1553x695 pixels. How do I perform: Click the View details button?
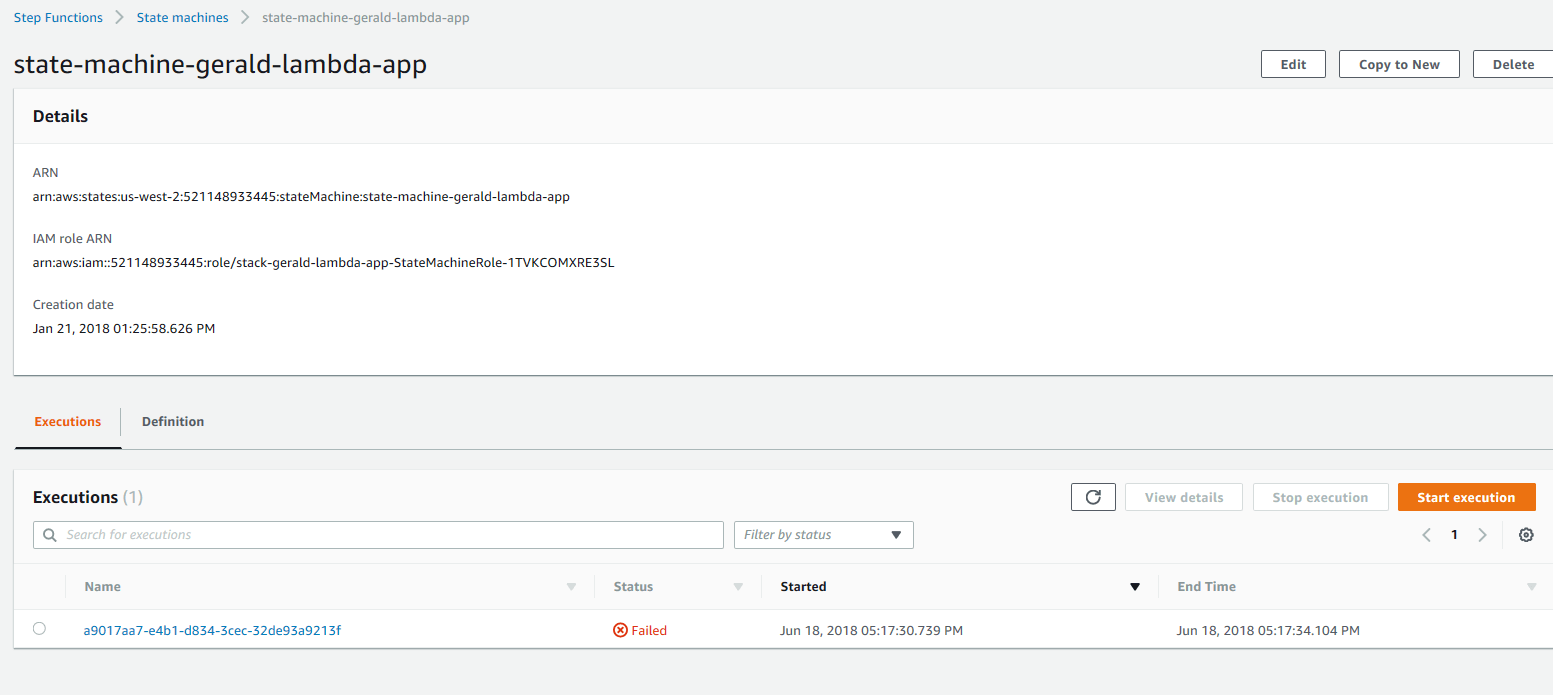click(x=1184, y=497)
